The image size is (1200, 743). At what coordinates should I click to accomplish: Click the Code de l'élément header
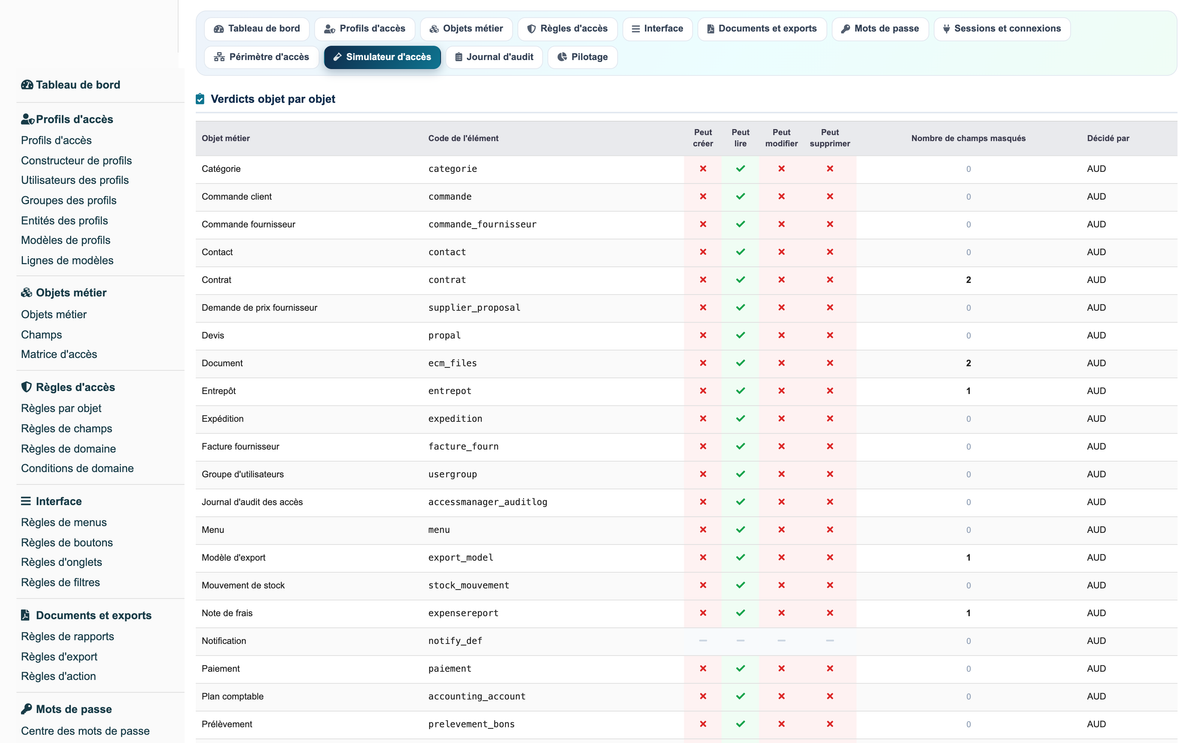click(463, 138)
